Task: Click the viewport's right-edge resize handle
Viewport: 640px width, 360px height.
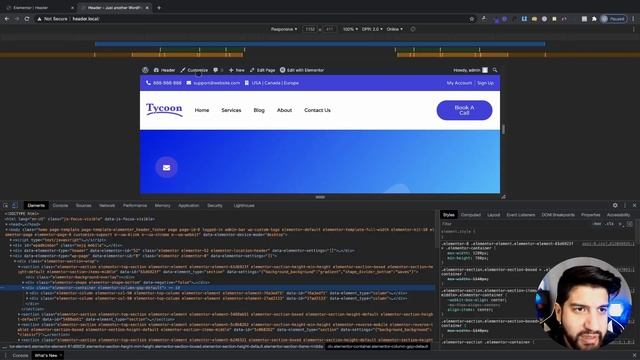Action: pyautogui.click(x=503, y=129)
